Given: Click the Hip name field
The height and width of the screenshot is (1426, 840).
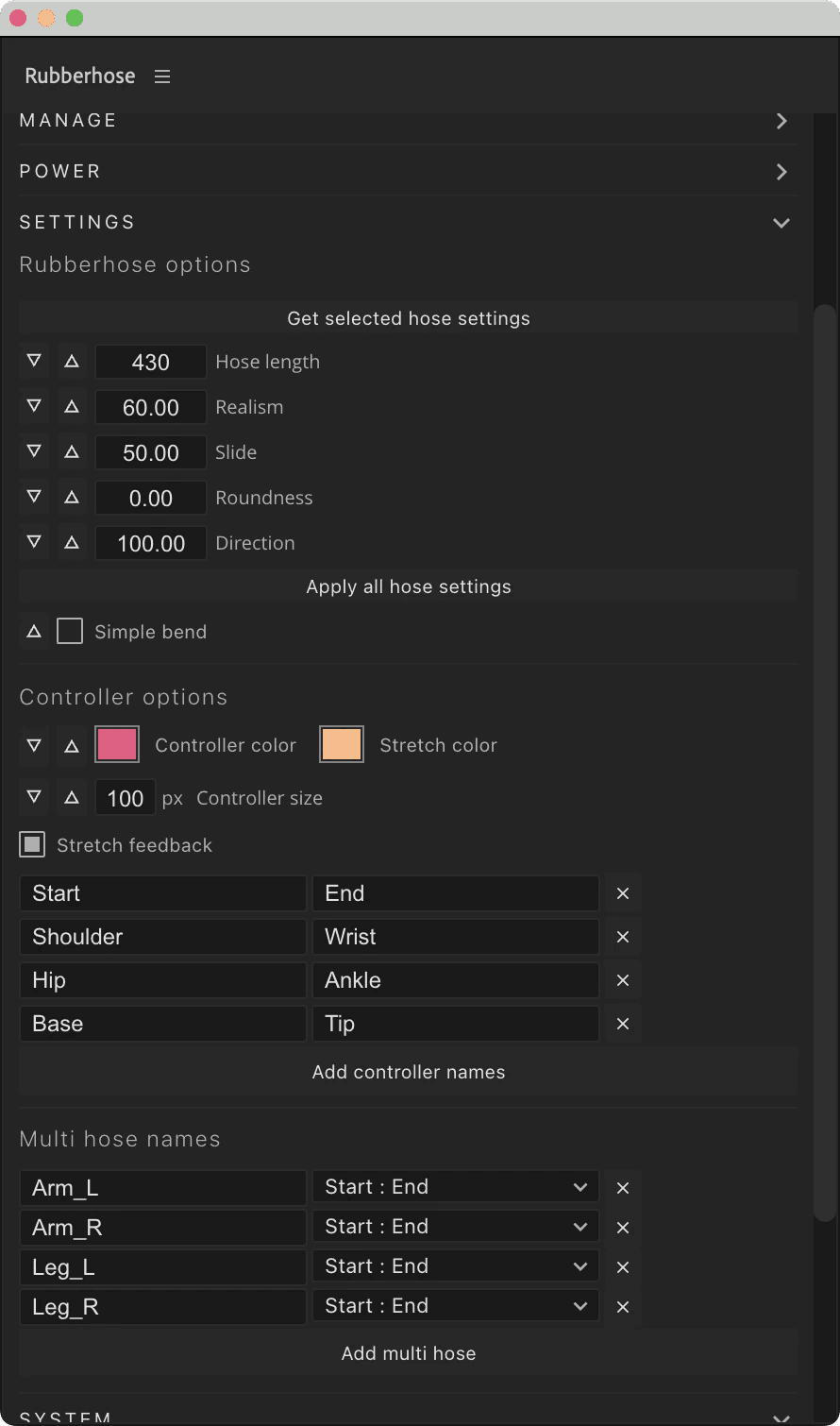Looking at the screenshot, I should tap(162, 980).
